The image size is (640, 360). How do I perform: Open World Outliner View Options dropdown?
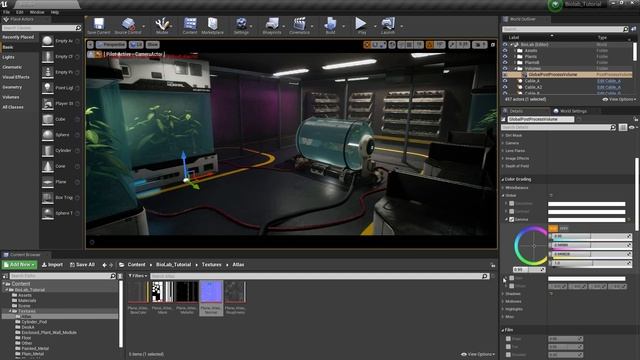coord(619,99)
